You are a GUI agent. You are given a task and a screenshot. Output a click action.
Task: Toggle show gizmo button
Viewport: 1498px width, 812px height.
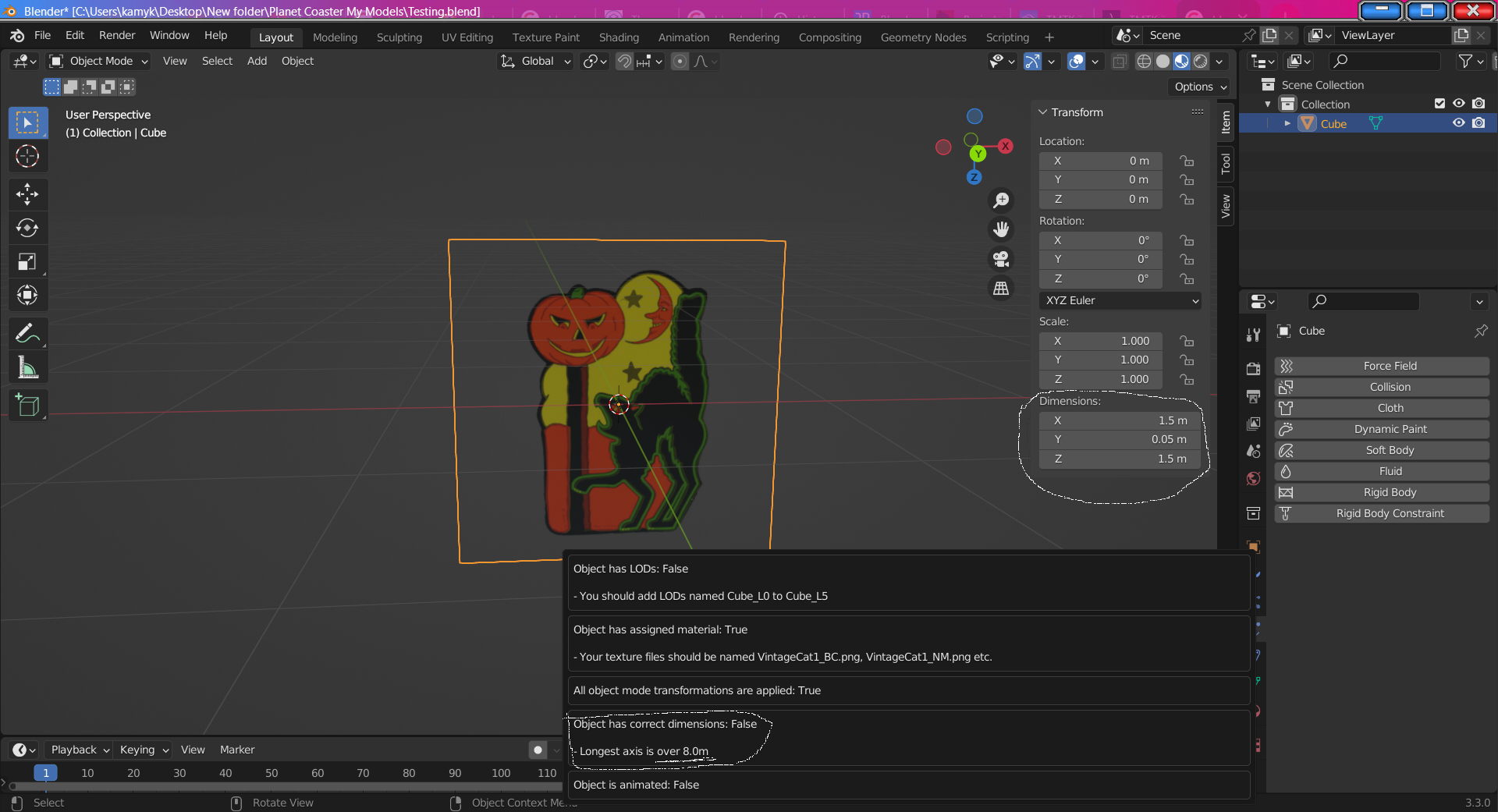pos(1031,61)
